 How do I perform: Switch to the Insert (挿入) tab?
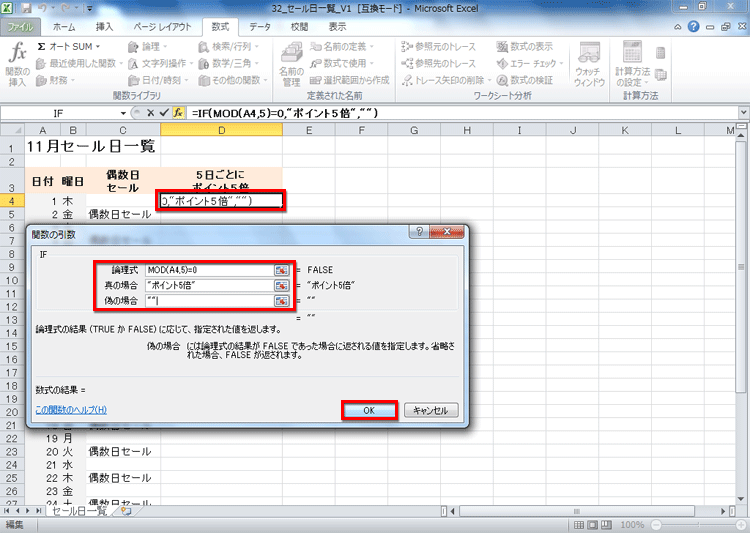[x=104, y=27]
